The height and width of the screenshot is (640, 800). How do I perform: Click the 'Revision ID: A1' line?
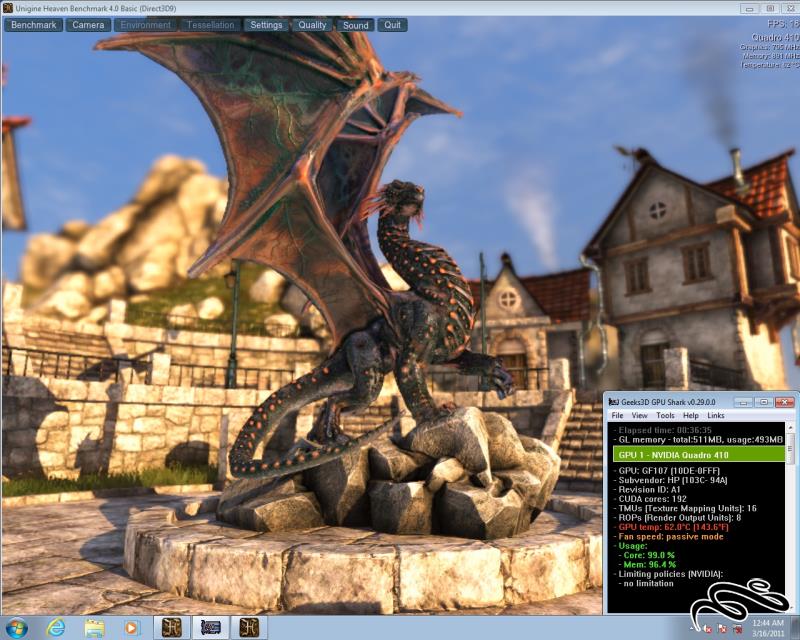pos(646,489)
